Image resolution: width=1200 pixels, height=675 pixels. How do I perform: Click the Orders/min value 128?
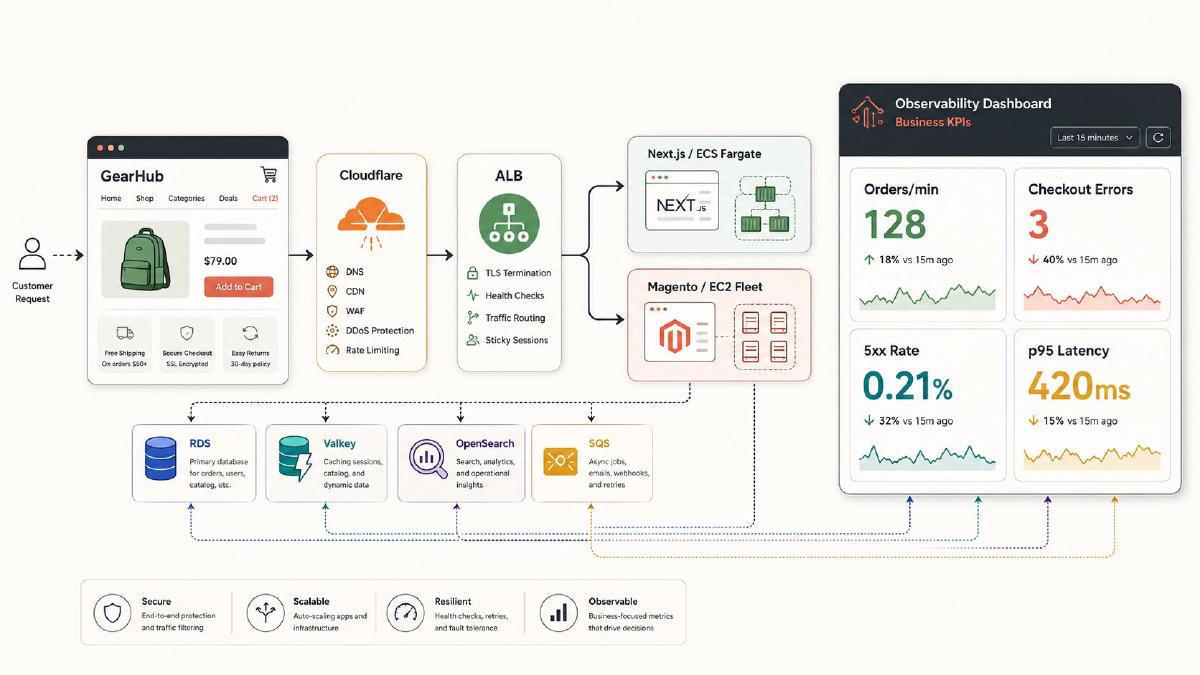tap(895, 225)
